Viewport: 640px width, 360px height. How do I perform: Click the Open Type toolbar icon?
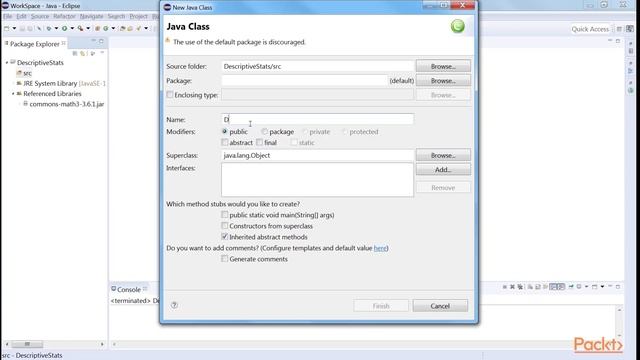122,29
